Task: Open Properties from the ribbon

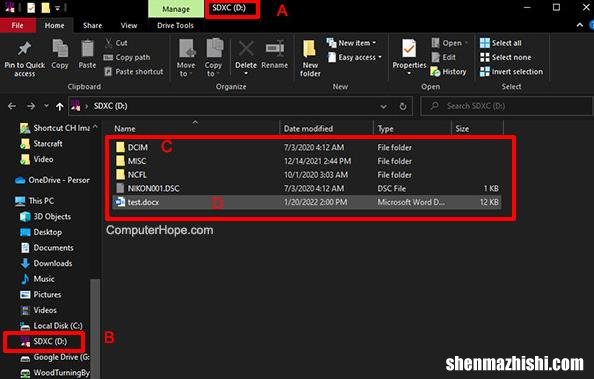Action: 409,55
